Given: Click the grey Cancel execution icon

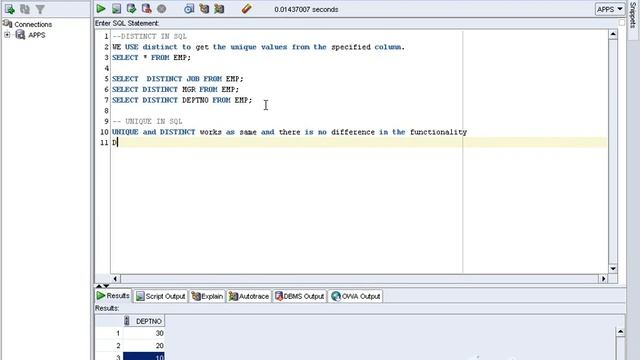Looking at the screenshot, I should click(162, 9).
